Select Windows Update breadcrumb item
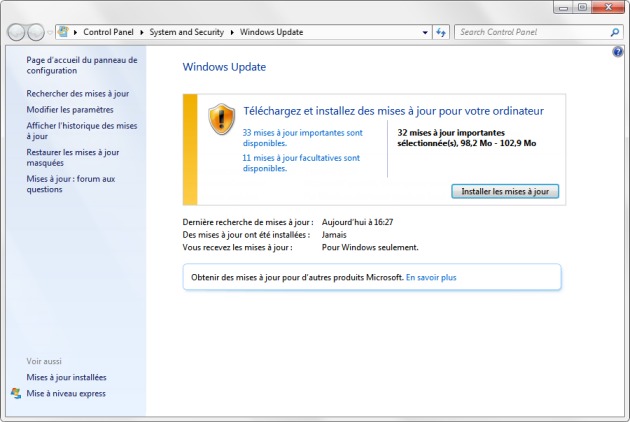 271,32
